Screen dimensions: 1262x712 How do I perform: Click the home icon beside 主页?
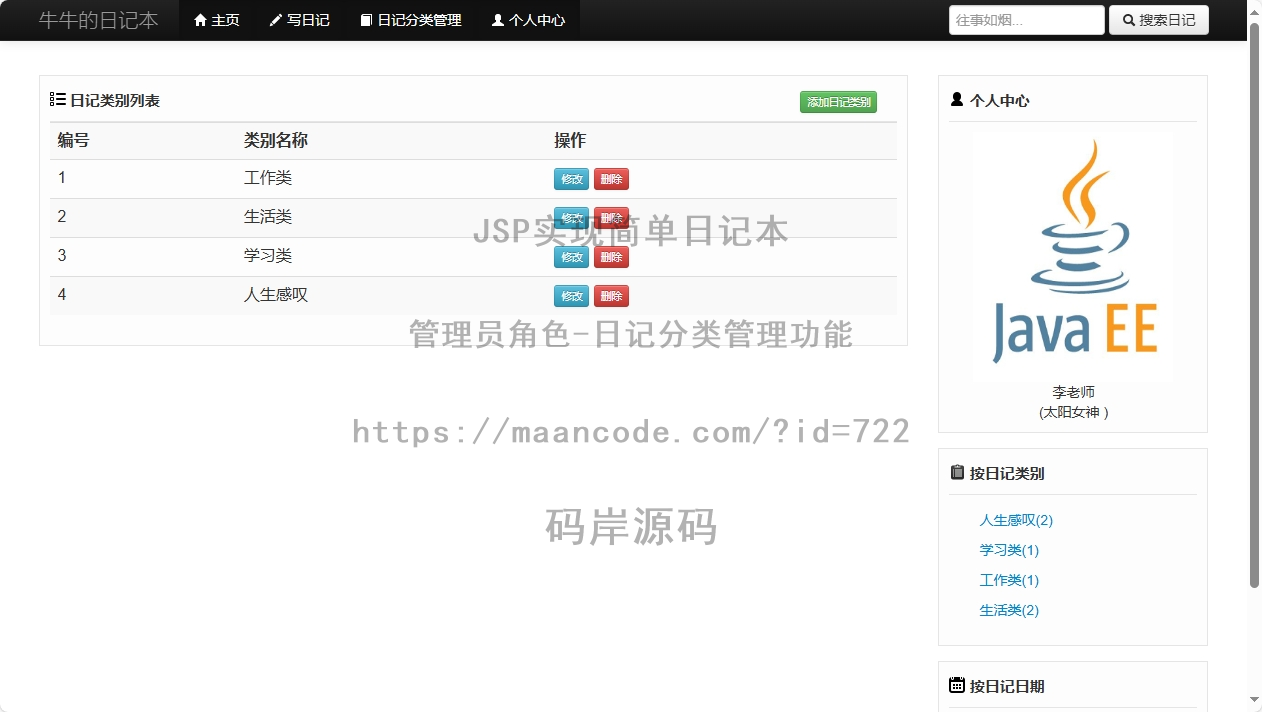tap(200, 20)
